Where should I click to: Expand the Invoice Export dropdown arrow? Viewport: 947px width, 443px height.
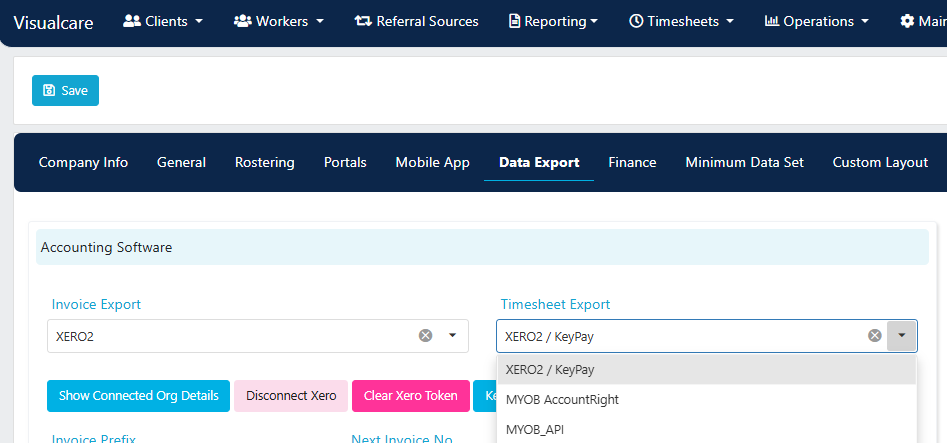click(x=452, y=335)
